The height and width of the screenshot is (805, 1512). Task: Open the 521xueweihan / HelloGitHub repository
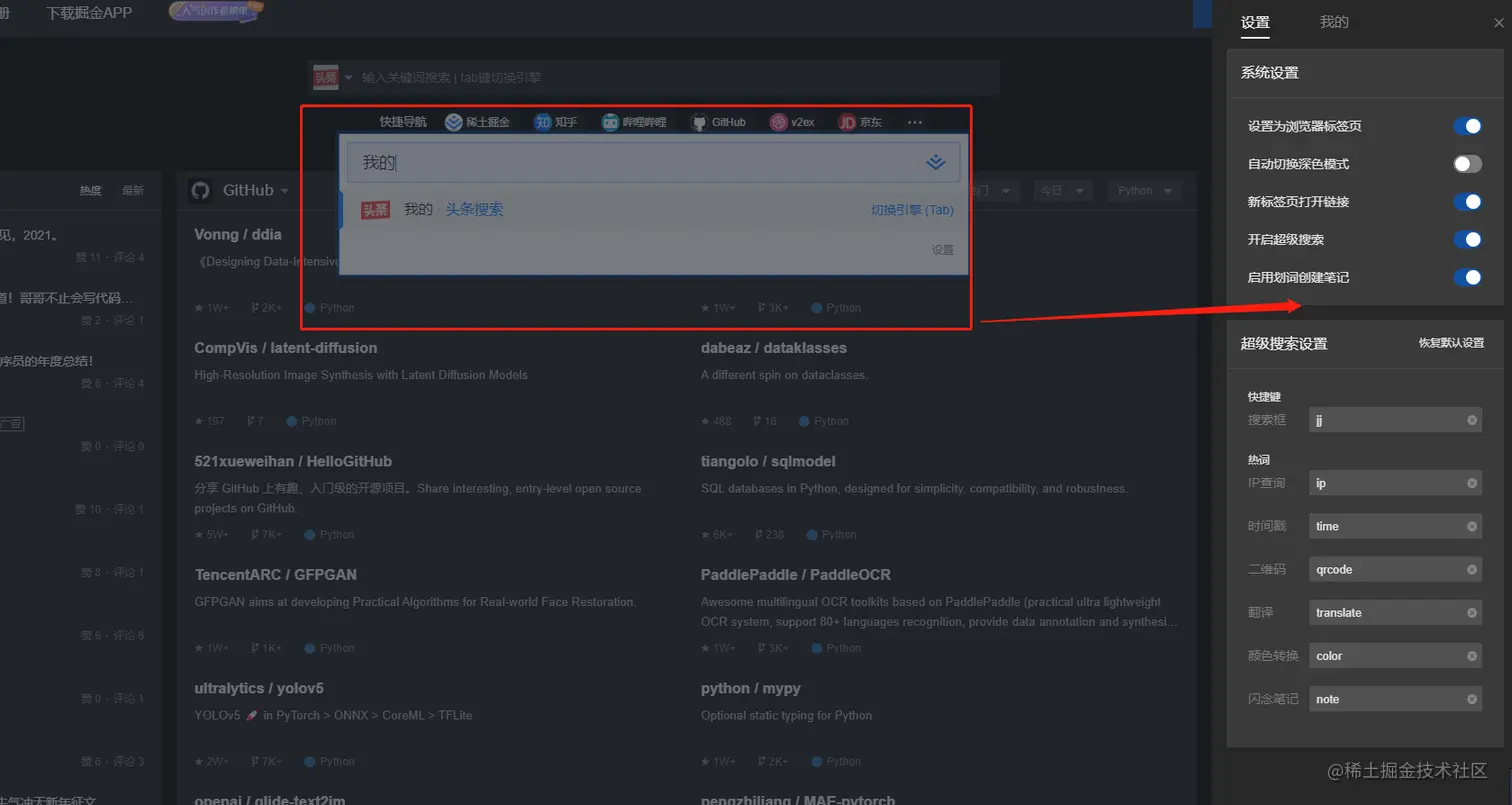(x=293, y=461)
